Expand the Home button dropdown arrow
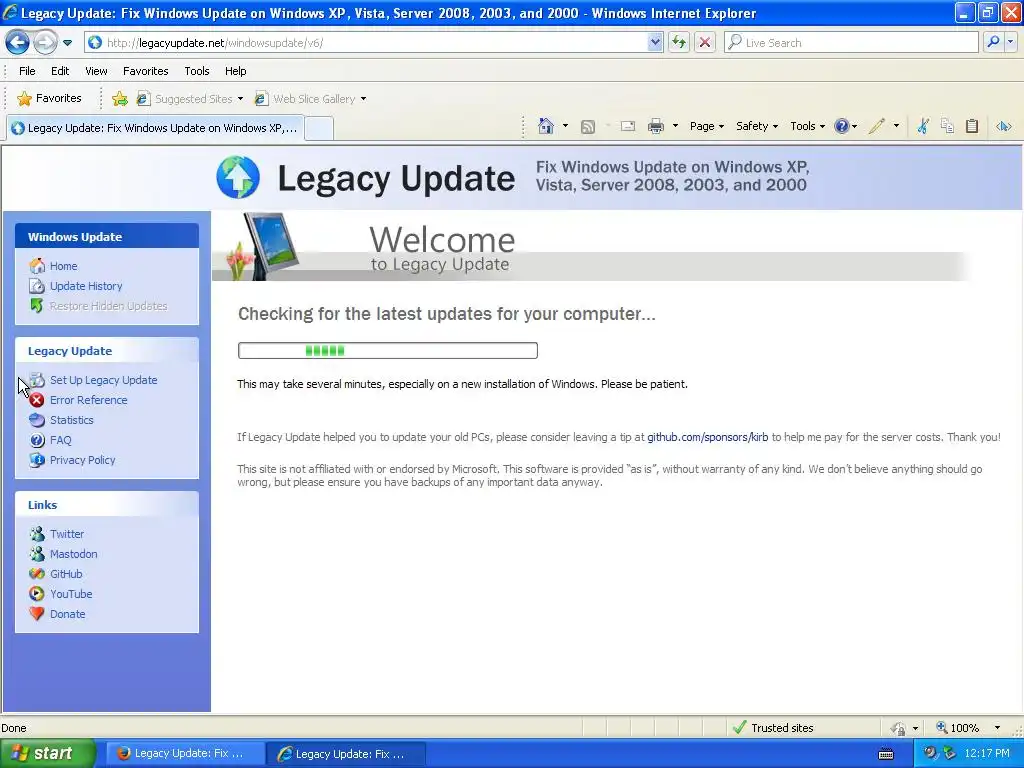 tap(566, 126)
